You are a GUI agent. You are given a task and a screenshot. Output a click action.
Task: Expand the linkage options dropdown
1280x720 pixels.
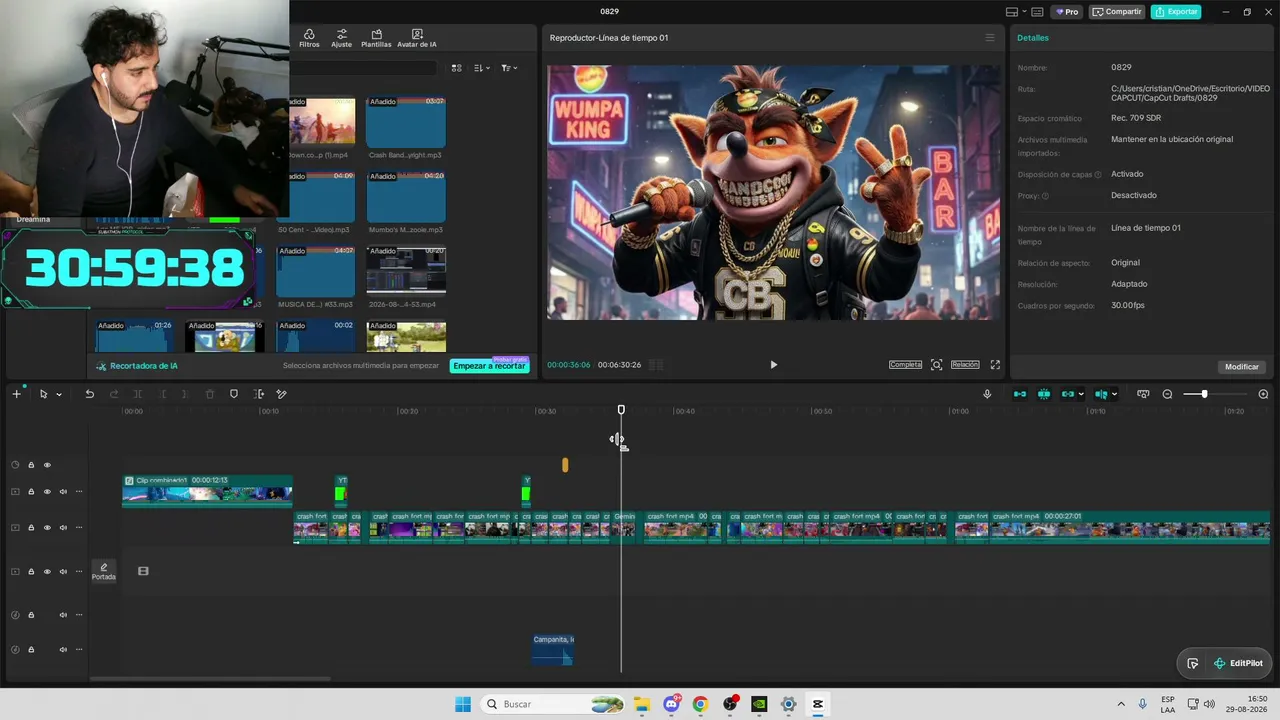[1081, 394]
